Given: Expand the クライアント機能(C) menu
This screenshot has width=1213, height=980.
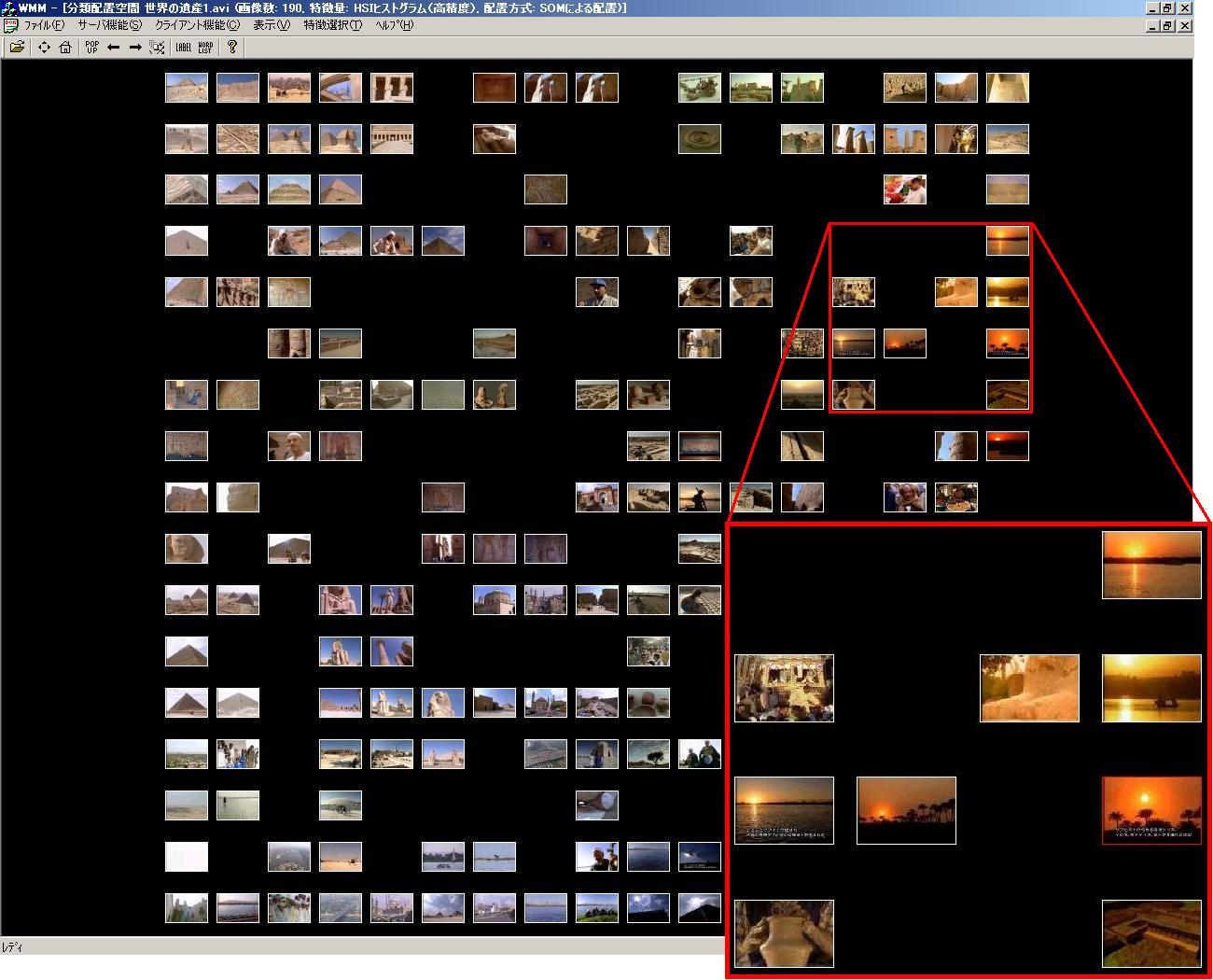Looking at the screenshot, I should pyautogui.click(x=197, y=25).
